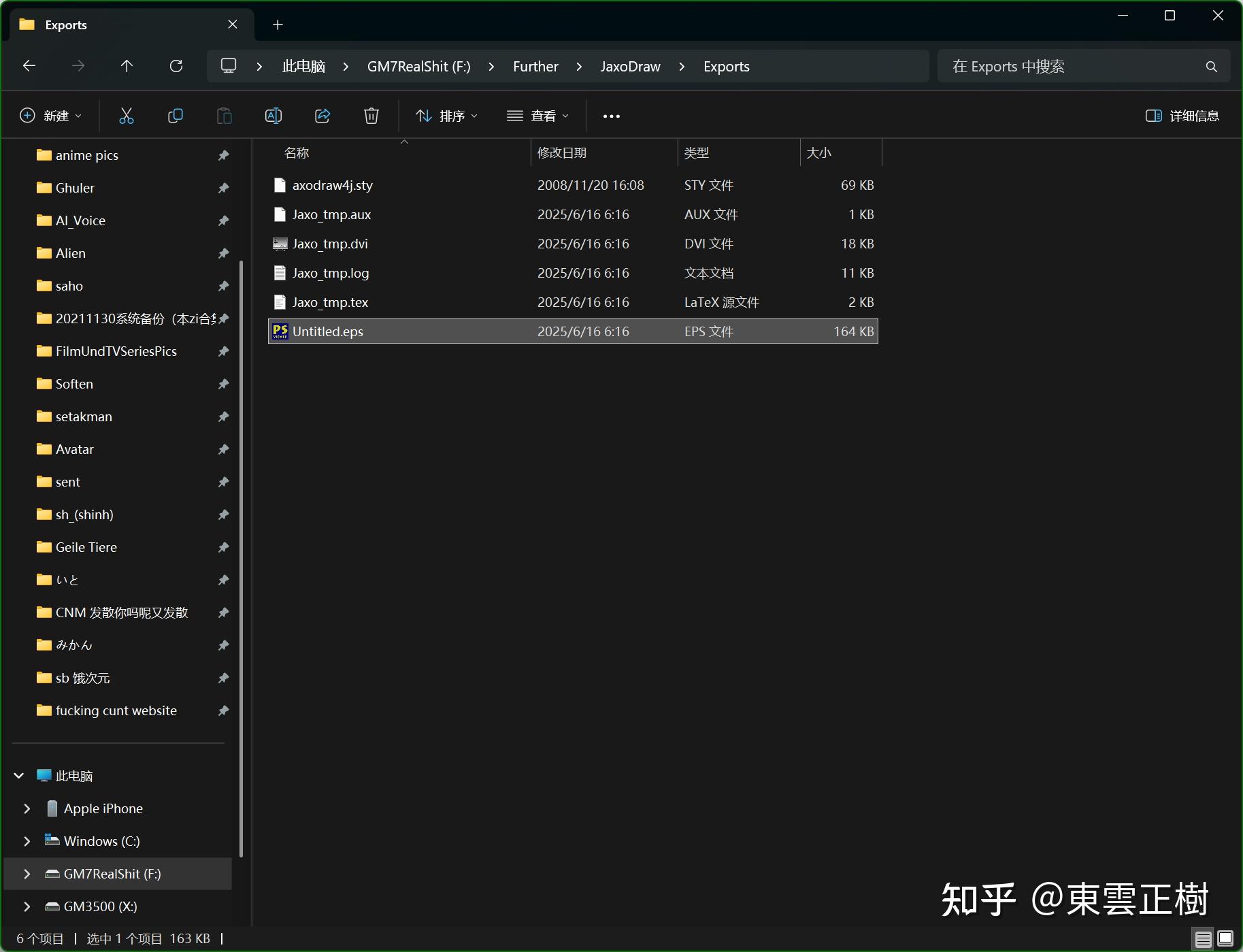The height and width of the screenshot is (952, 1243).
Task: Click the search magnifier icon
Action: 1212,67
